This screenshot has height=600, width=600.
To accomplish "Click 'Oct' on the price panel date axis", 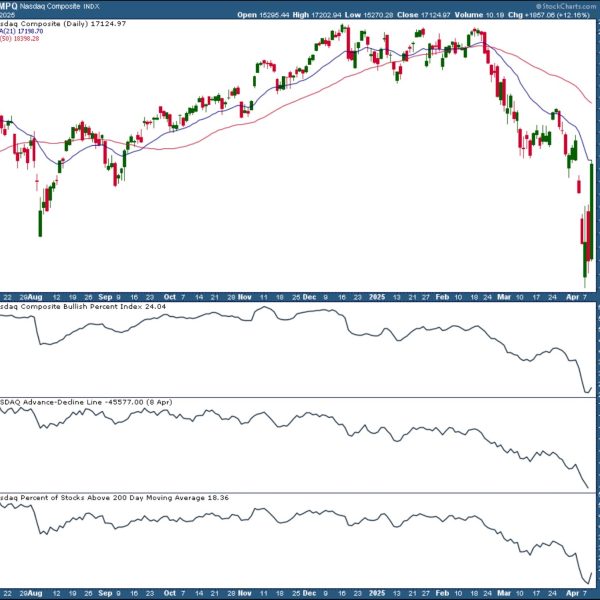I will [x=170, y=297].
